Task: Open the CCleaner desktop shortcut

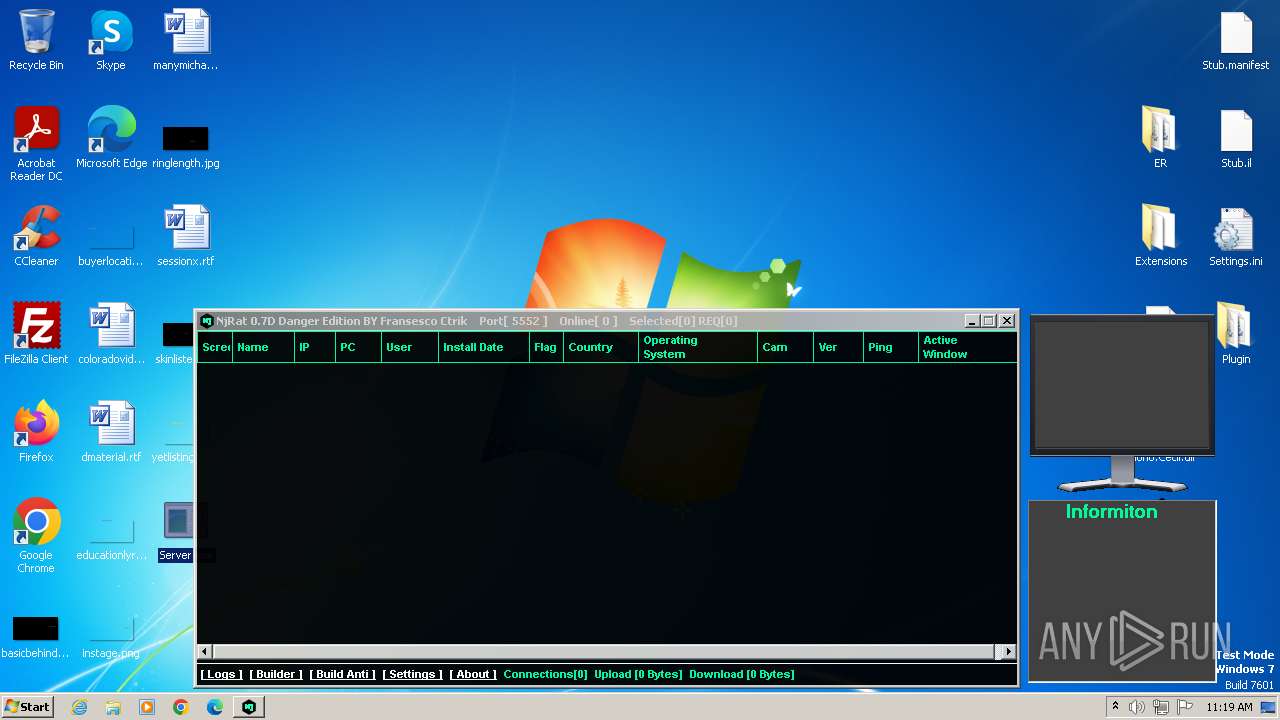Action: tap(36, 236)
